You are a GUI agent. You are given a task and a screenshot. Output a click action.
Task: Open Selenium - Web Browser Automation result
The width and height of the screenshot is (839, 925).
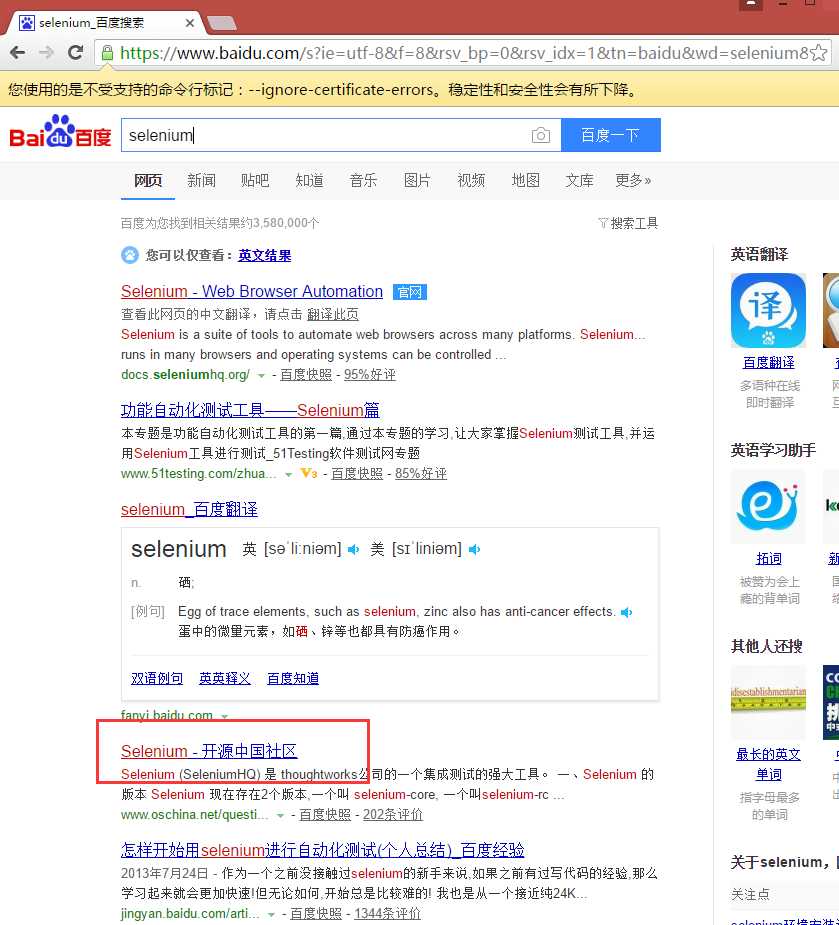pos(252,291)
